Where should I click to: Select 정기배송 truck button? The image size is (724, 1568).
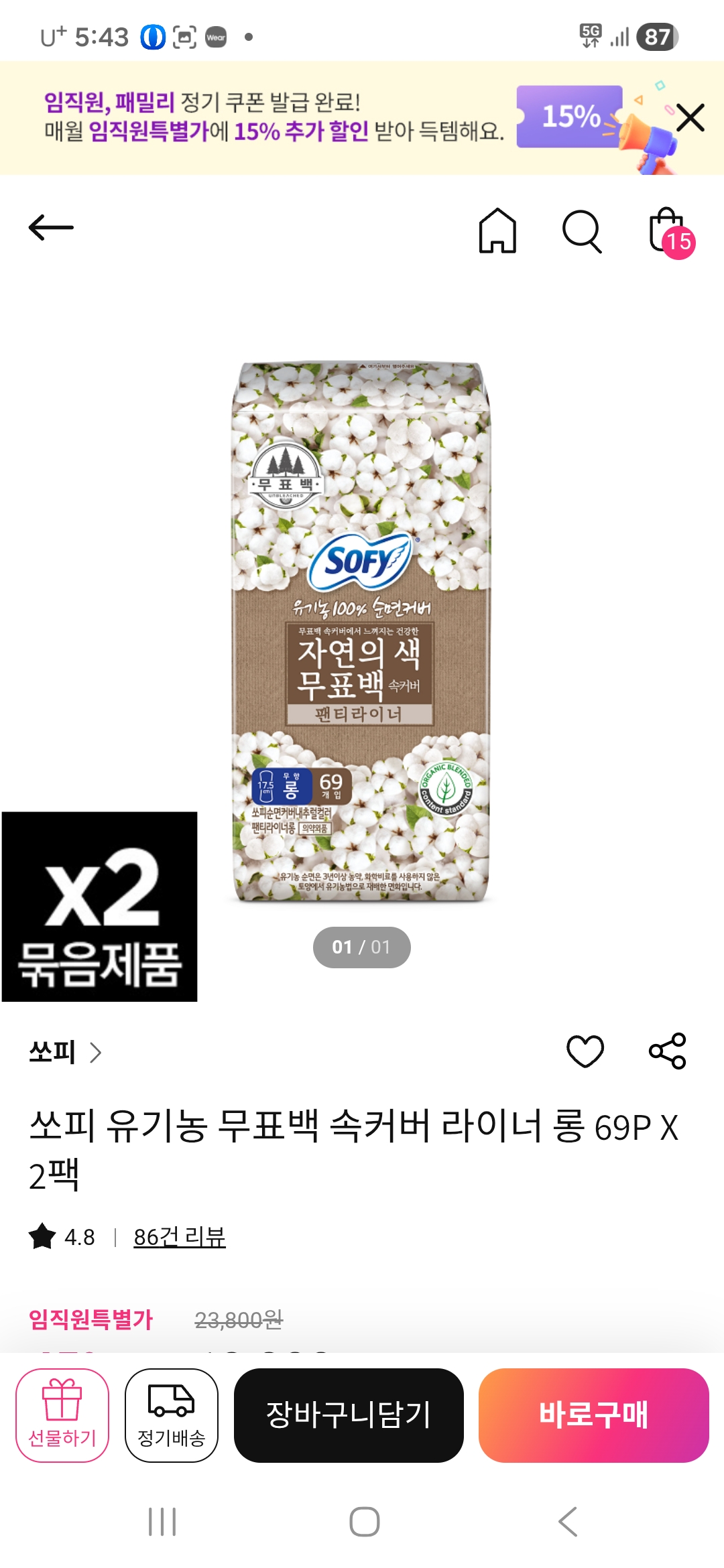coord(172,1415)
